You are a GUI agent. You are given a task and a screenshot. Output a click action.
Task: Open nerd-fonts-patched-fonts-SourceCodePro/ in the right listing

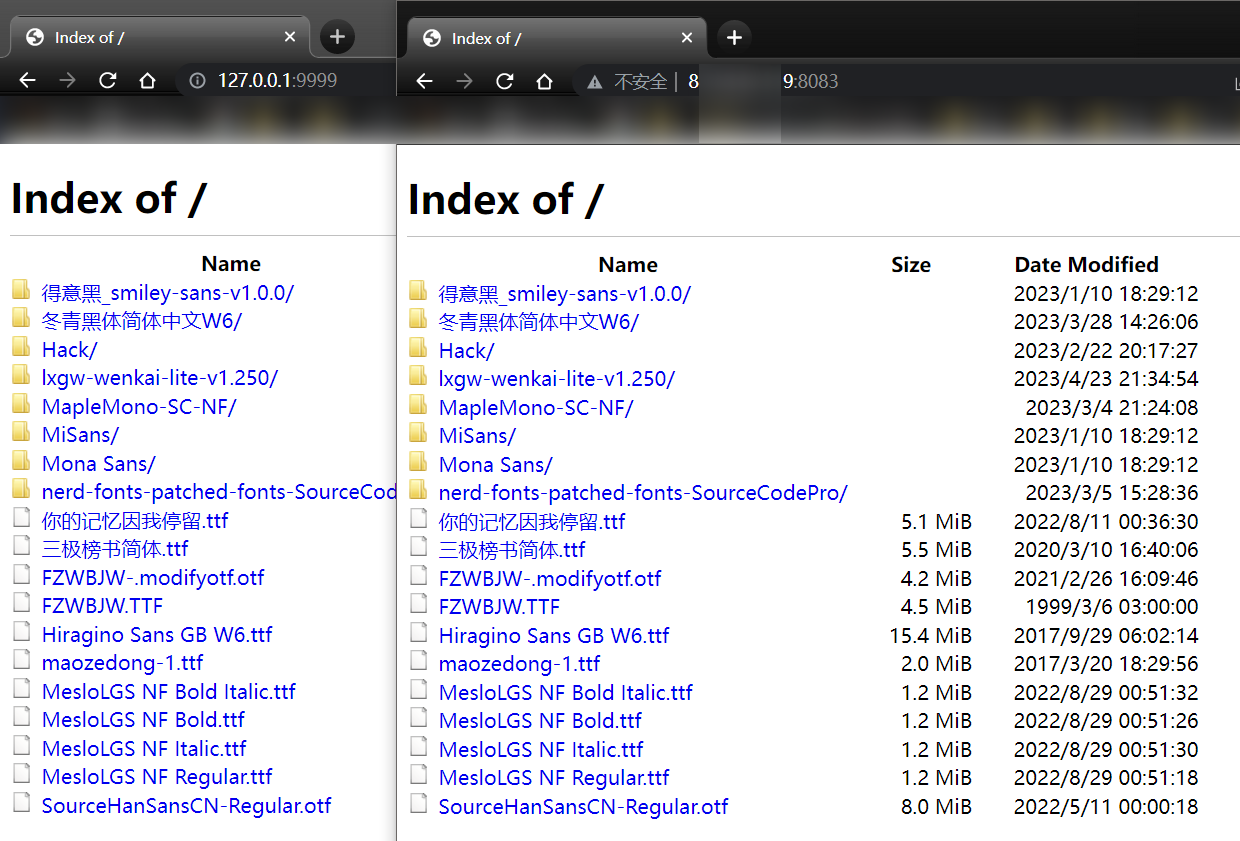pos(642,493)
